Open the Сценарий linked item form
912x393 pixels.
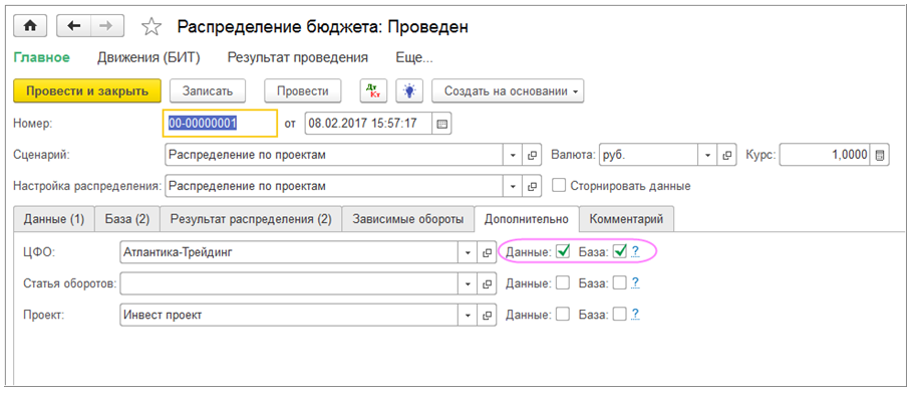tap(532, 155)
